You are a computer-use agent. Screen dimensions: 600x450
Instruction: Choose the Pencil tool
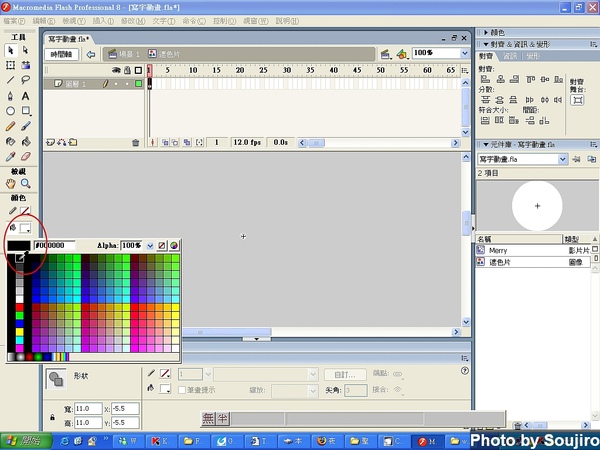pos(11,126)
